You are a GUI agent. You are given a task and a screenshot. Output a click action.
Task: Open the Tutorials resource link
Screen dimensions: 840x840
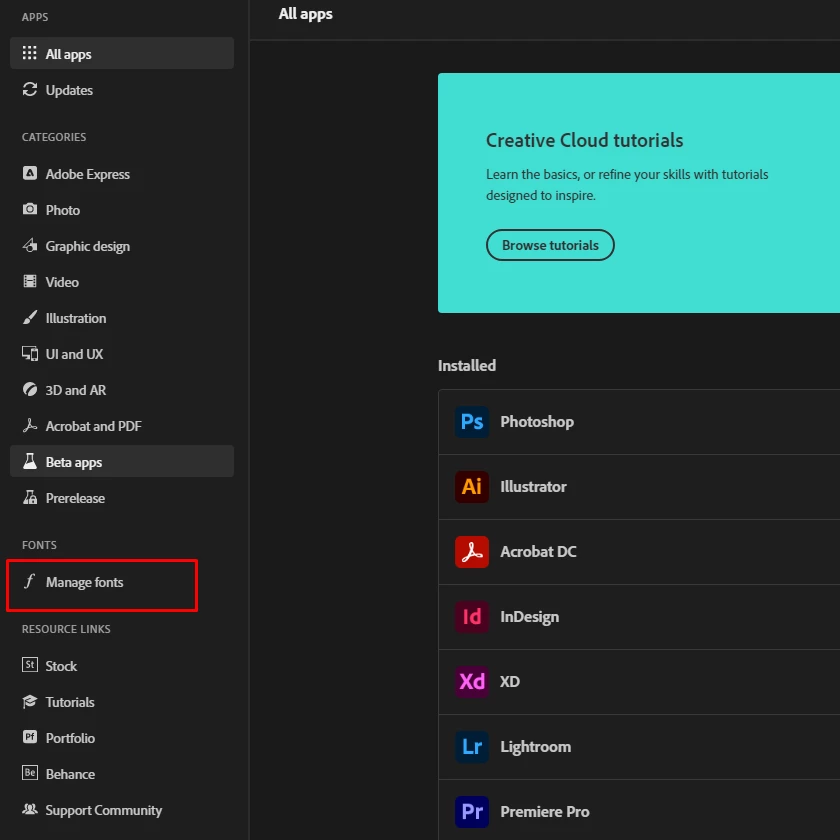click(x=122, y=702)
